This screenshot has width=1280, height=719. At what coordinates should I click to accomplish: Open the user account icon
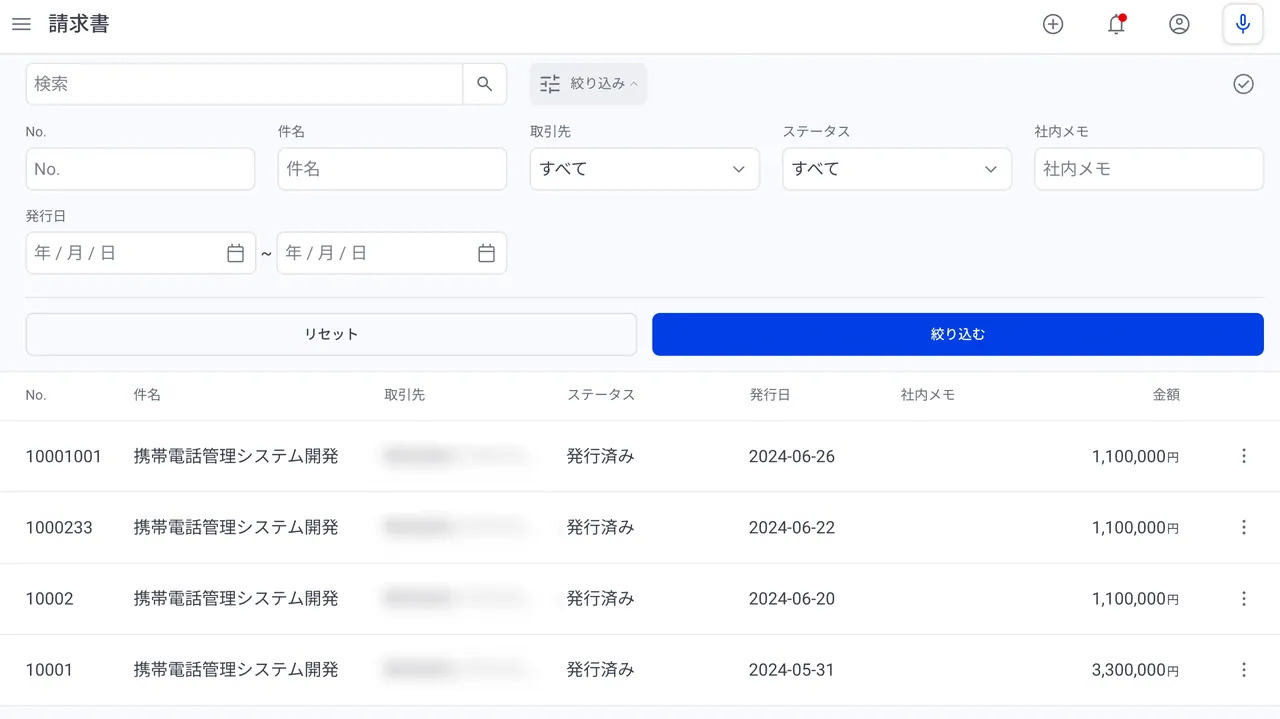pos(1179,24)
